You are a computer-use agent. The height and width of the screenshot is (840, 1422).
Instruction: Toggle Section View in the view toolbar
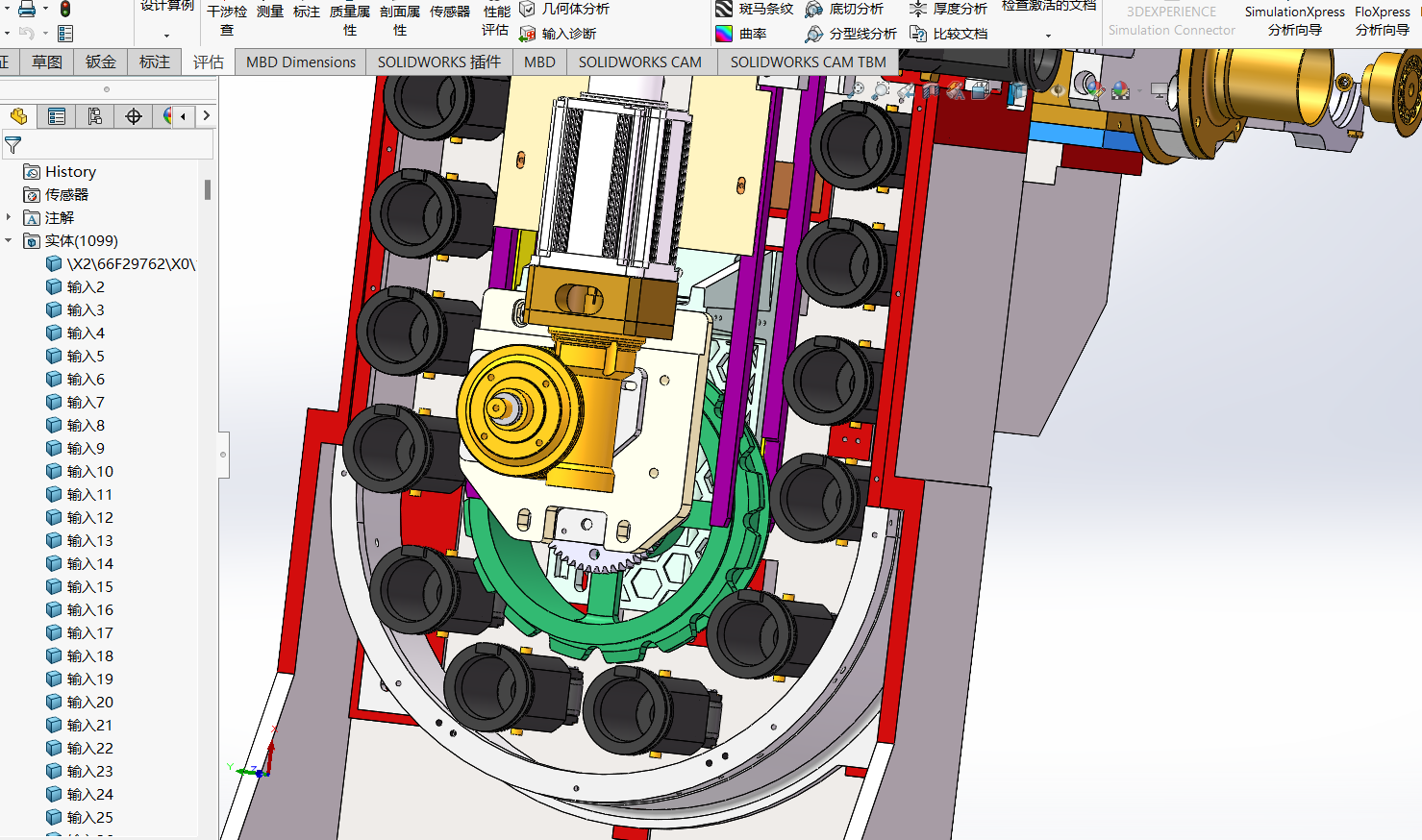pyautogui.click(x=931, y=90)
